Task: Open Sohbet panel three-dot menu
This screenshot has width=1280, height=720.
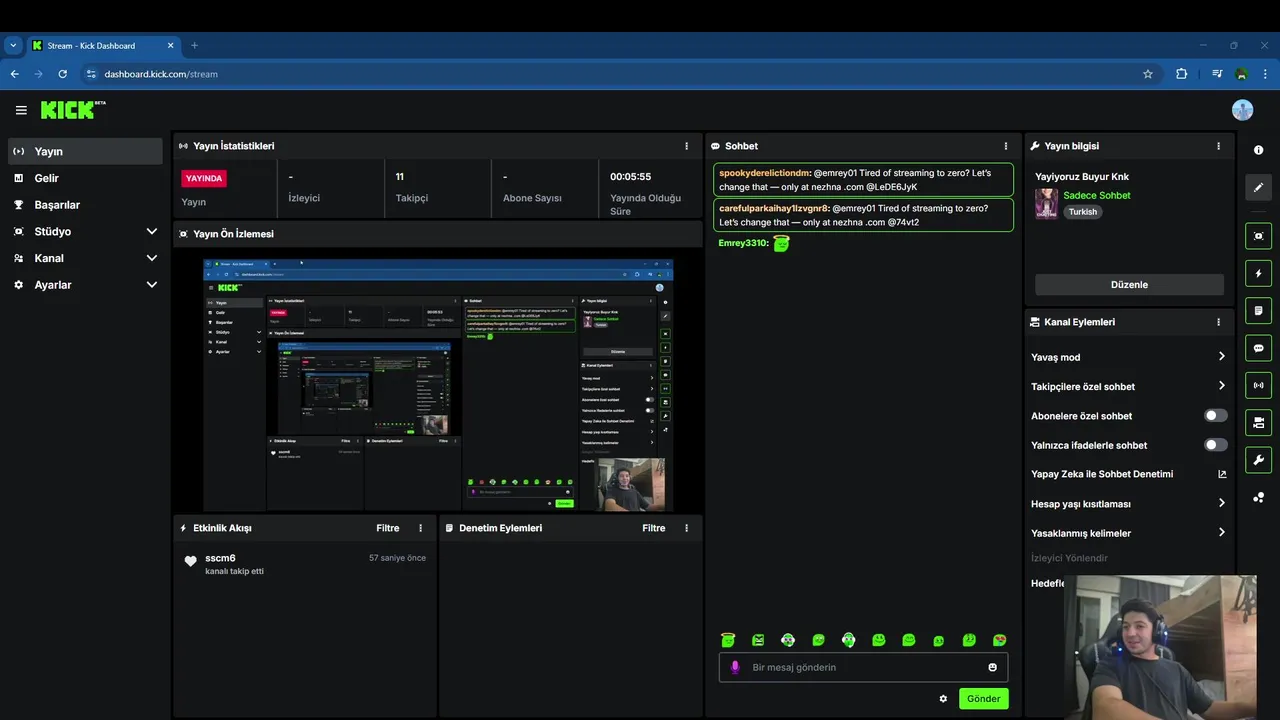Action: point(1006,146)
